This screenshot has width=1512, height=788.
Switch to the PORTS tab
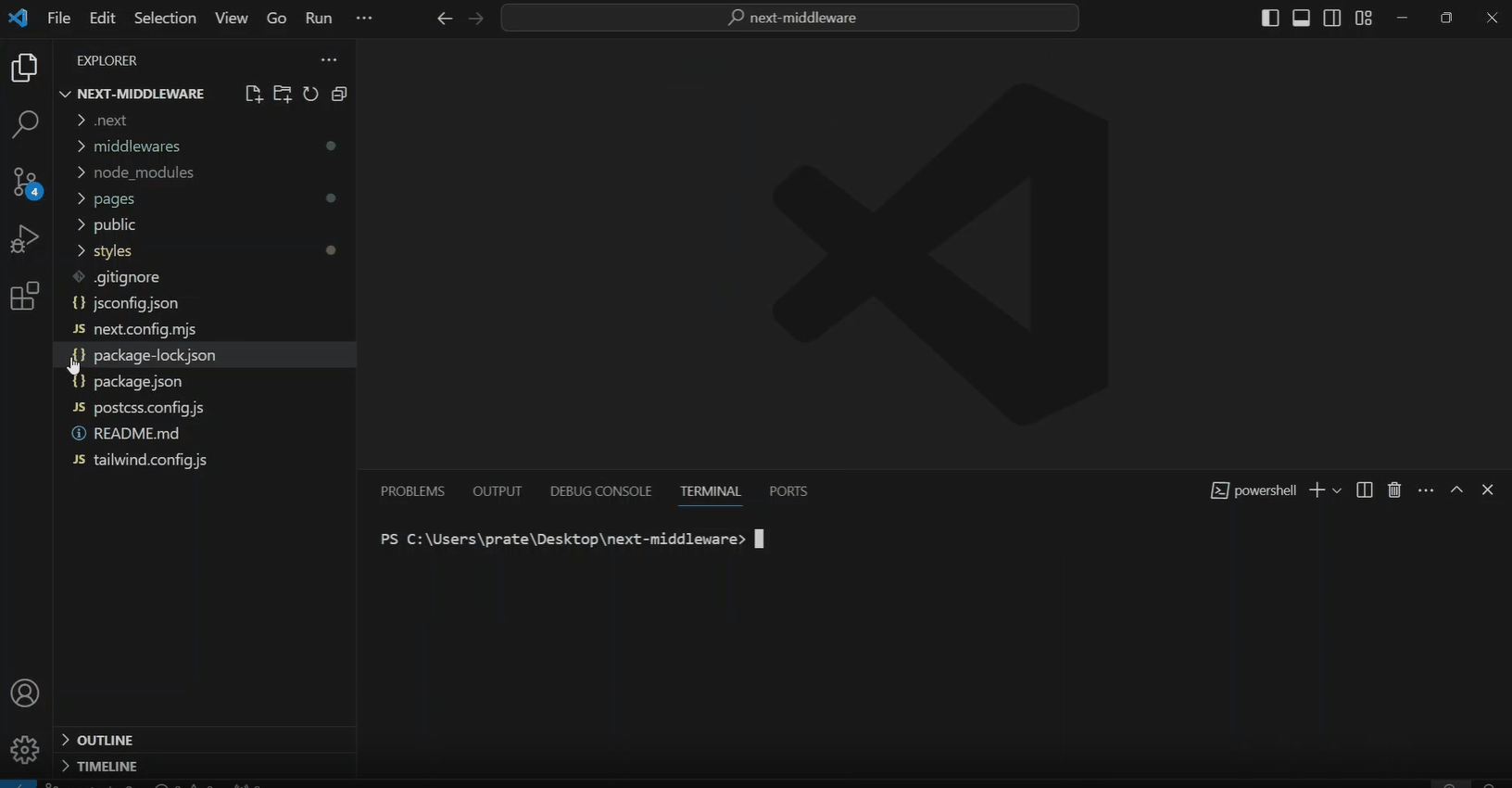pyautogui.click(x=788, y=491)
